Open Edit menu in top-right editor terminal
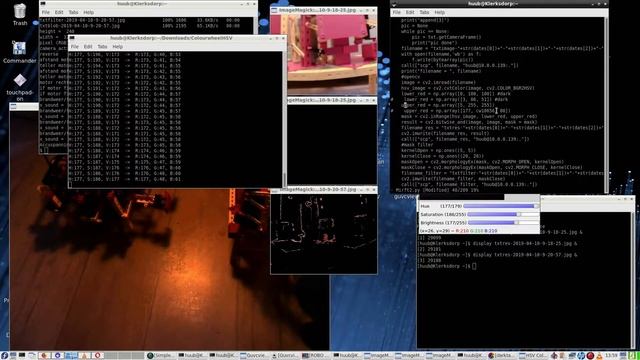640x360 pixels. coord(410,12)
